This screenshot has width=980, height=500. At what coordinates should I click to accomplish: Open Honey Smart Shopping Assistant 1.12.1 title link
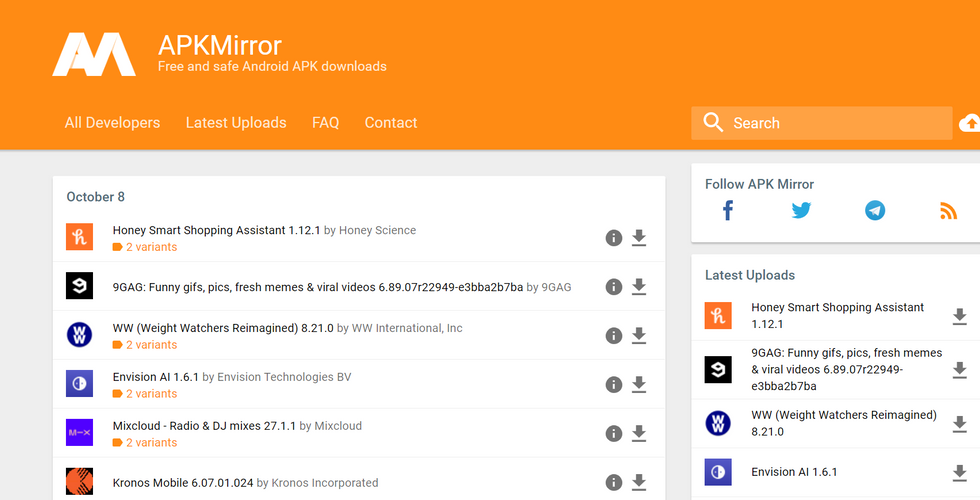coord(216,230)
